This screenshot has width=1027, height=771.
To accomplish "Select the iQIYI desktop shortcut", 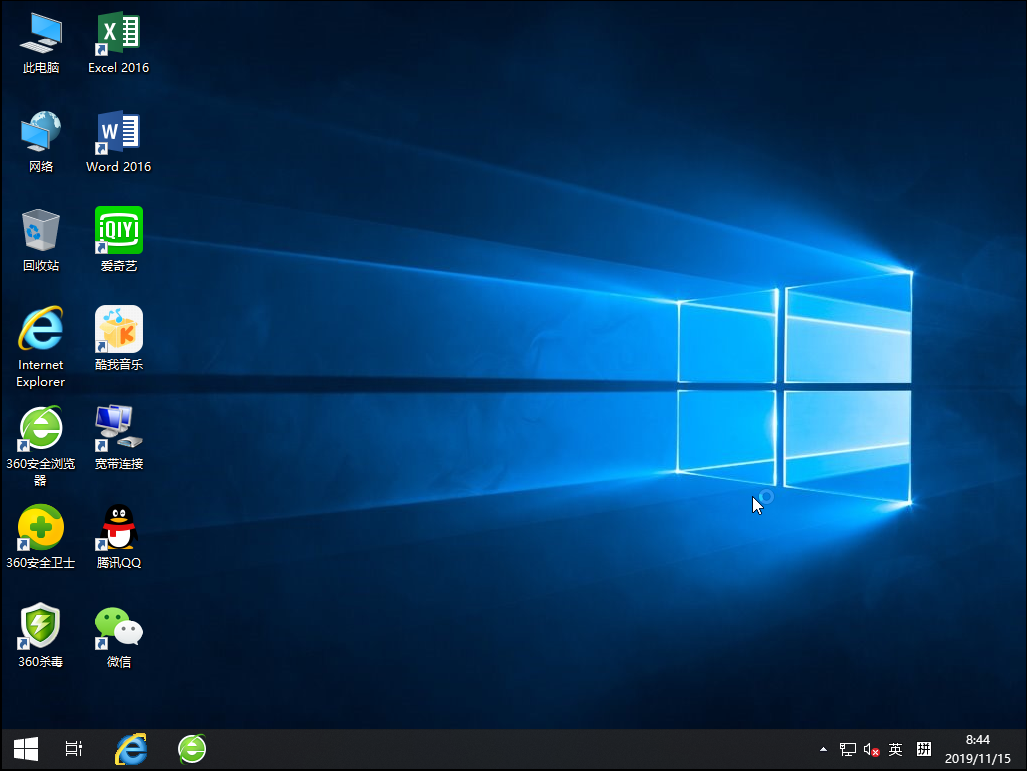I will pos(118,231).
